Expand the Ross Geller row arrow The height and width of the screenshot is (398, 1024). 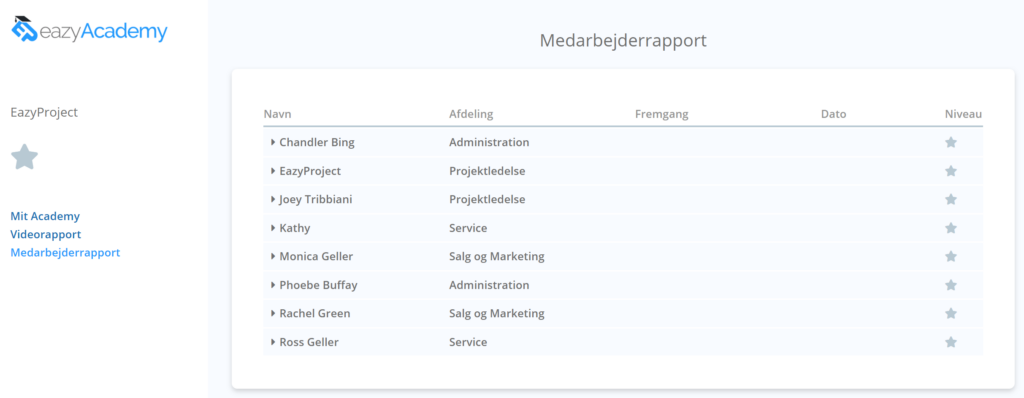273,342
